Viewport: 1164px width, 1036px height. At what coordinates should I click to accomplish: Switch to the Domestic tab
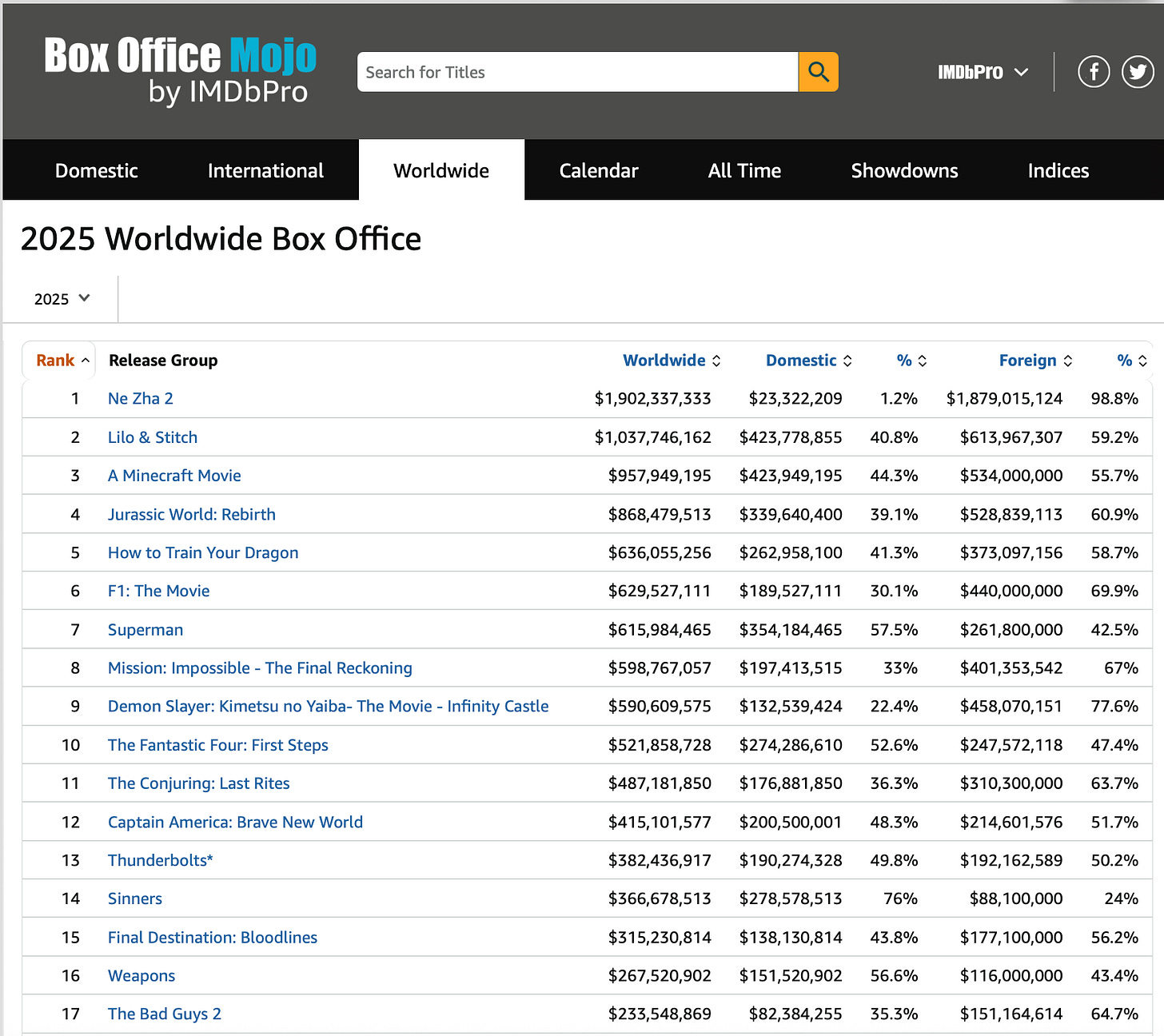point(97,170)
